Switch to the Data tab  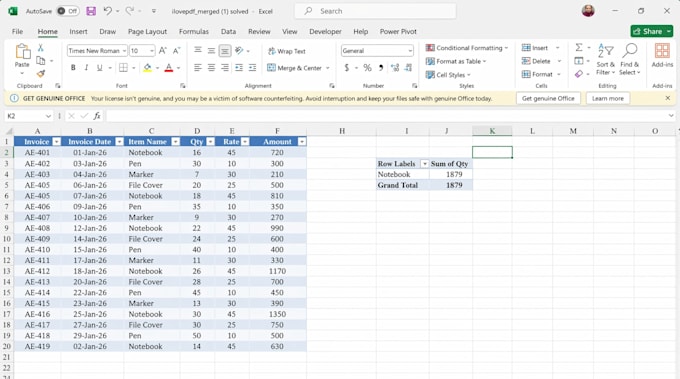tap(228, 32)
